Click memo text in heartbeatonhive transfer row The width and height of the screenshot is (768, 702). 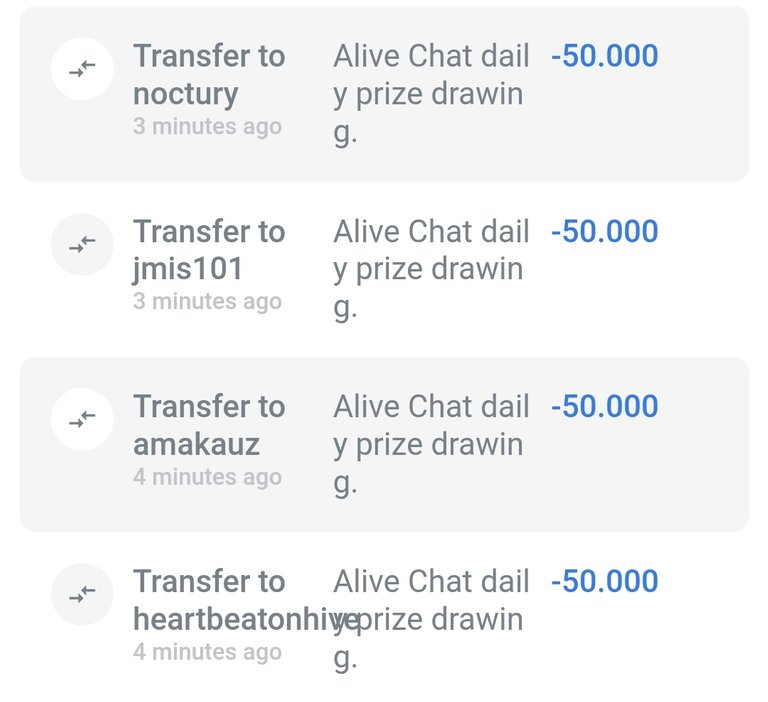431,619
